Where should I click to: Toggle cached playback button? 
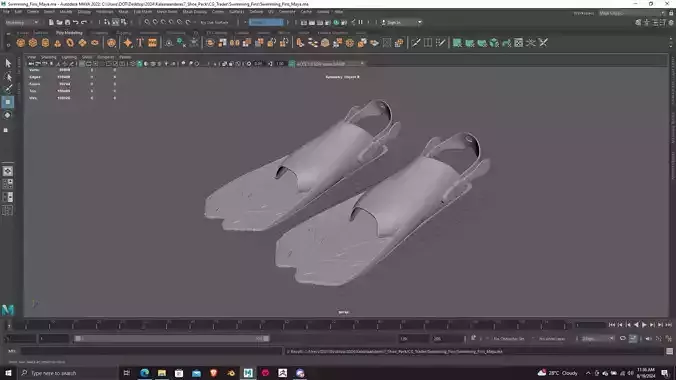(x=633, y=339)
